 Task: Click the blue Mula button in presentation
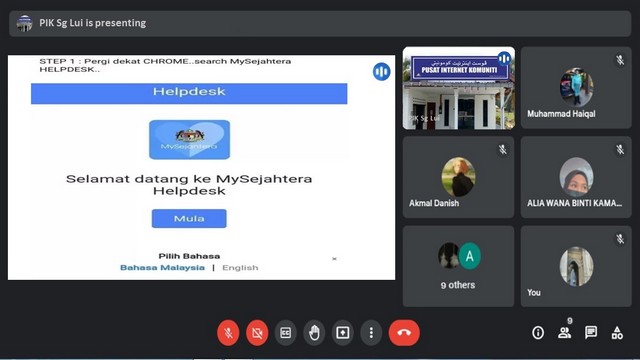[x=189, y=218]
